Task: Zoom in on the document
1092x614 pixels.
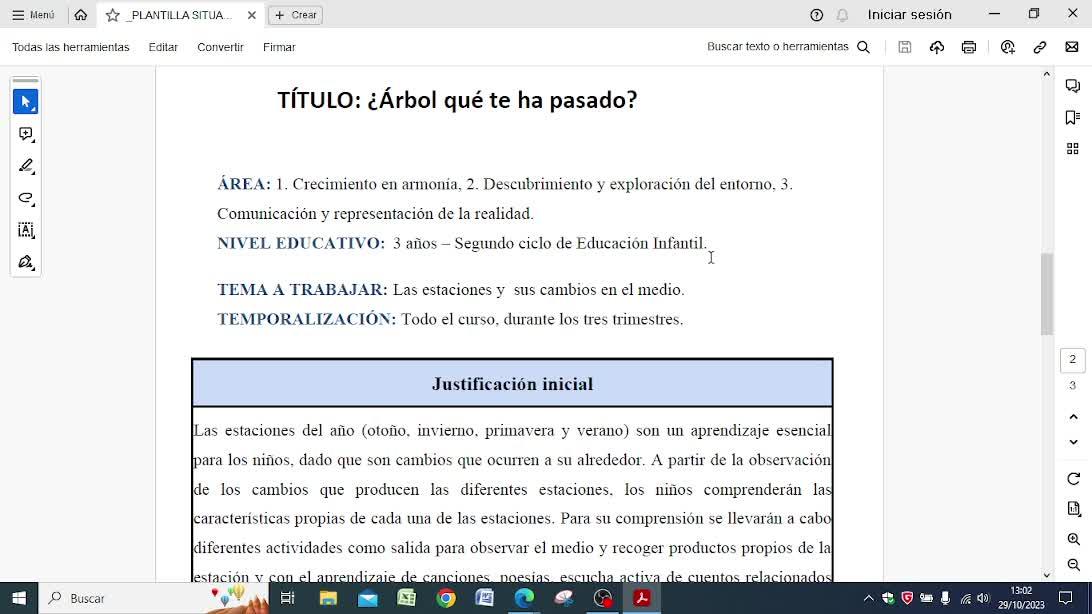Action: [x=1073, y=539]
